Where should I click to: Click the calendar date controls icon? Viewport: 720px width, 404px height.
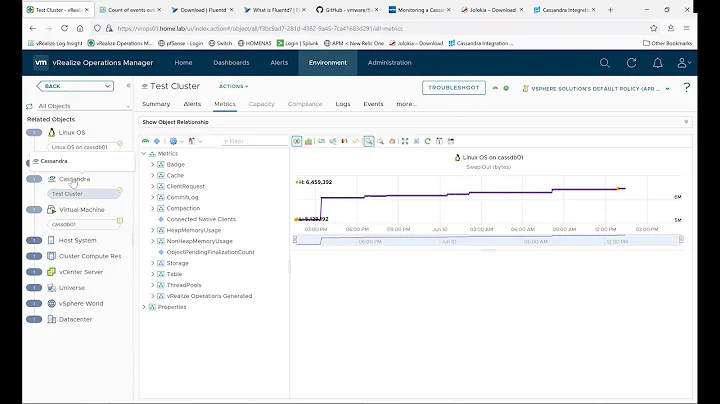click(x=450, y=141)
